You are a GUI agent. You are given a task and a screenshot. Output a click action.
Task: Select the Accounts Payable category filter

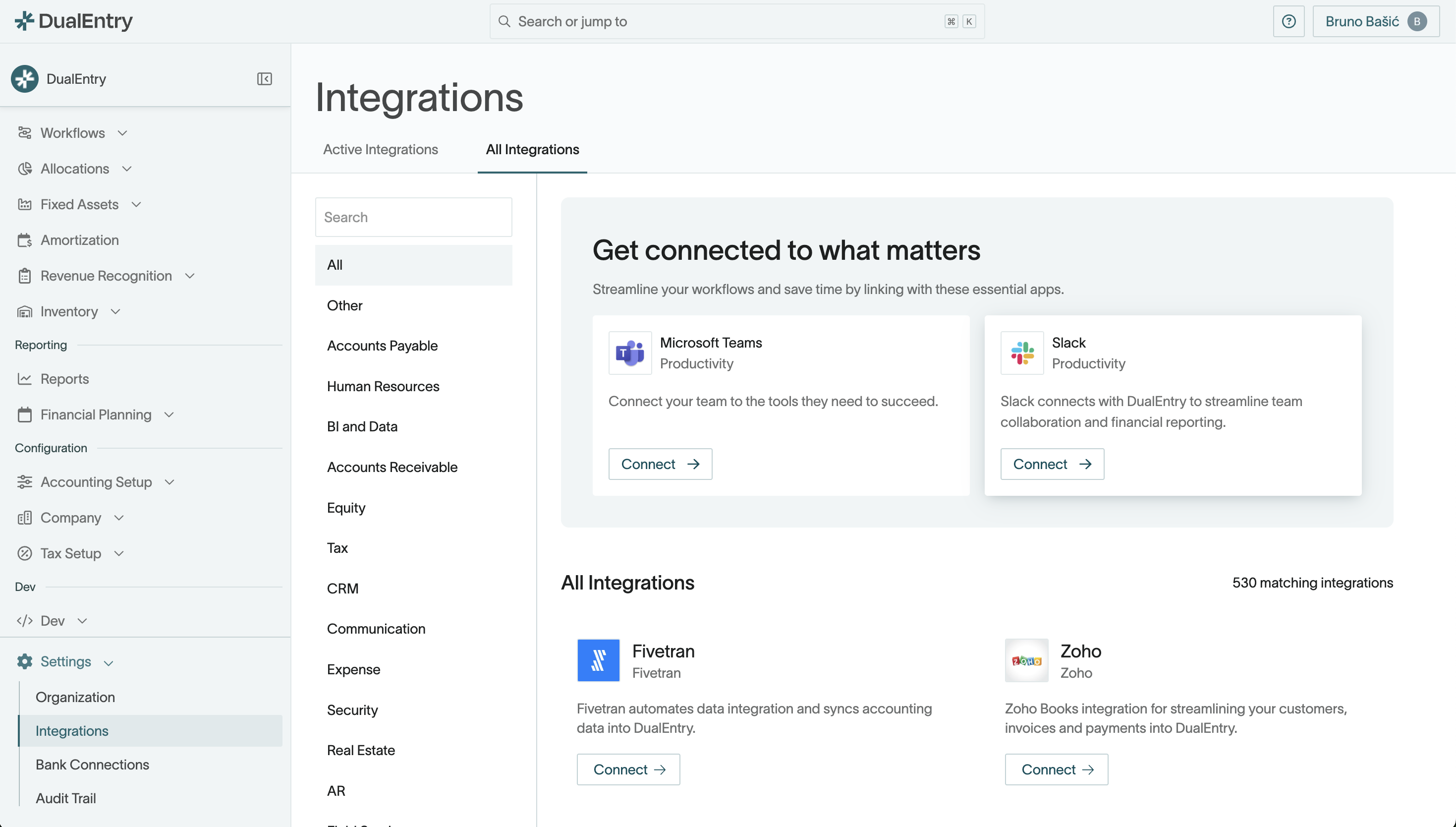(382, 346)
